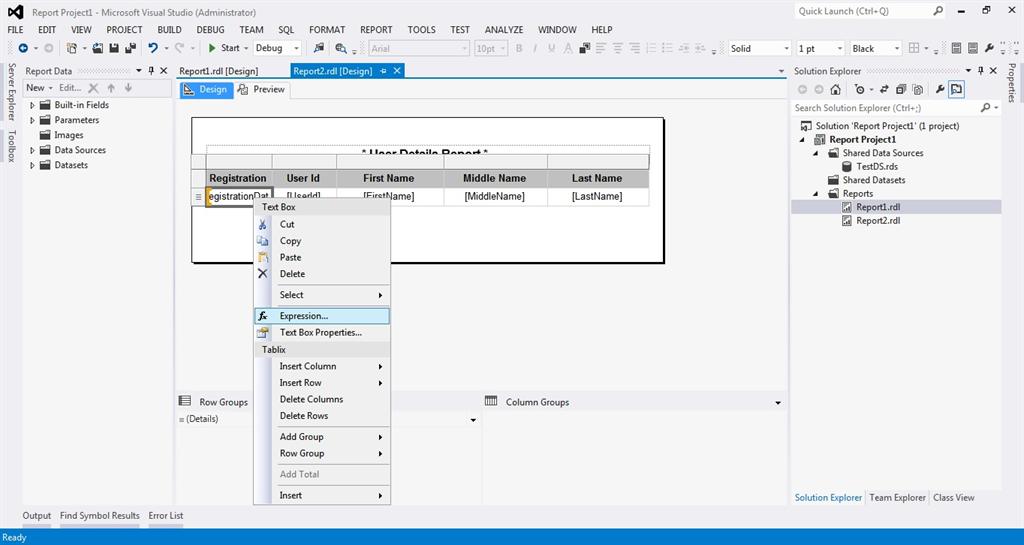Image resolution: width=1024 pixels, height=545 pixels.
Task: Open the Insert Row submenu
Action: pyautogui.click(x=322, y=382)
